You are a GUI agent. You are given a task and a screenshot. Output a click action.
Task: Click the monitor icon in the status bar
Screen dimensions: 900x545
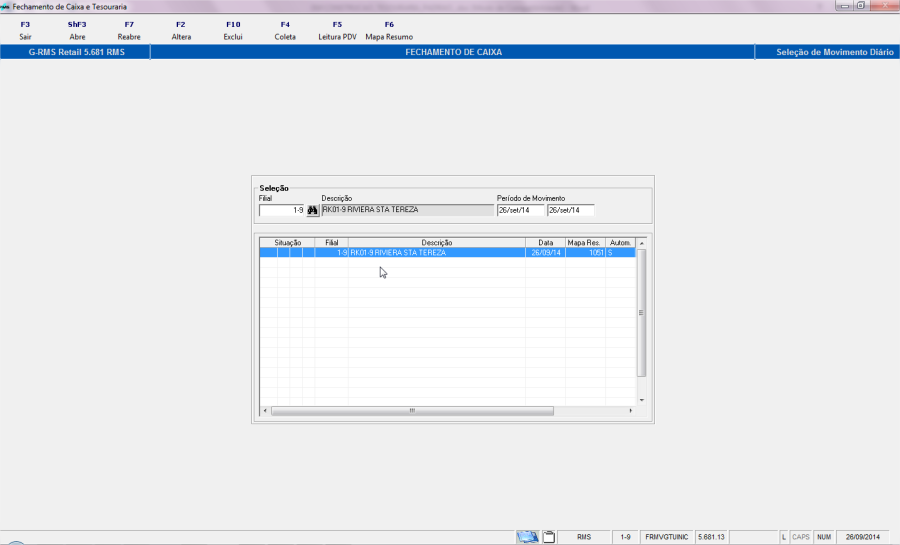tap(527, 537)
